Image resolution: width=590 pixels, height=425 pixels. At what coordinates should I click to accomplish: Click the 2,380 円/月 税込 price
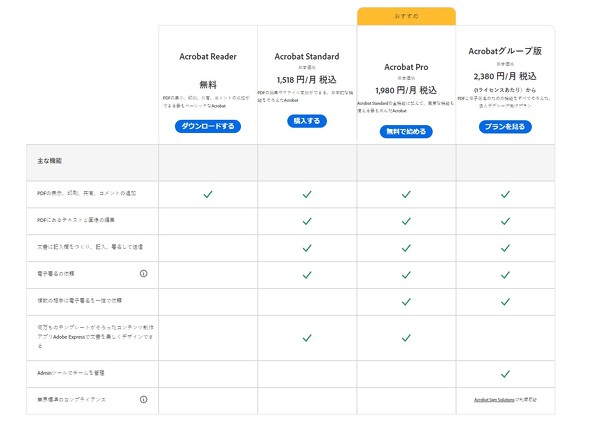[505, 76]
